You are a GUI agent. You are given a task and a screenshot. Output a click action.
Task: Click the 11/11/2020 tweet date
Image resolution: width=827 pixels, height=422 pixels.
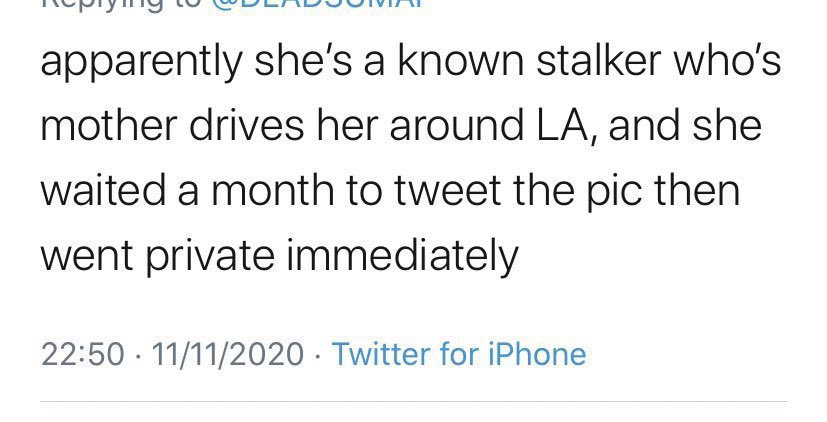coord(228,354)
